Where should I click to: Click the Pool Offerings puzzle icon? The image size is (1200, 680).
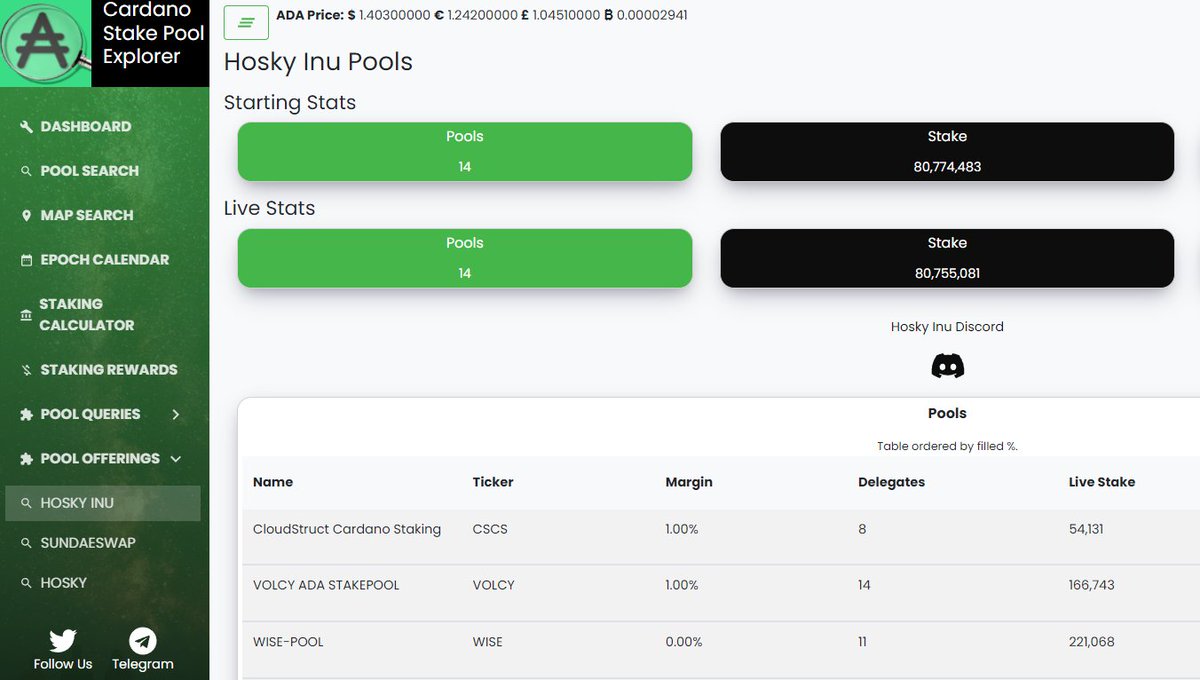27,459
